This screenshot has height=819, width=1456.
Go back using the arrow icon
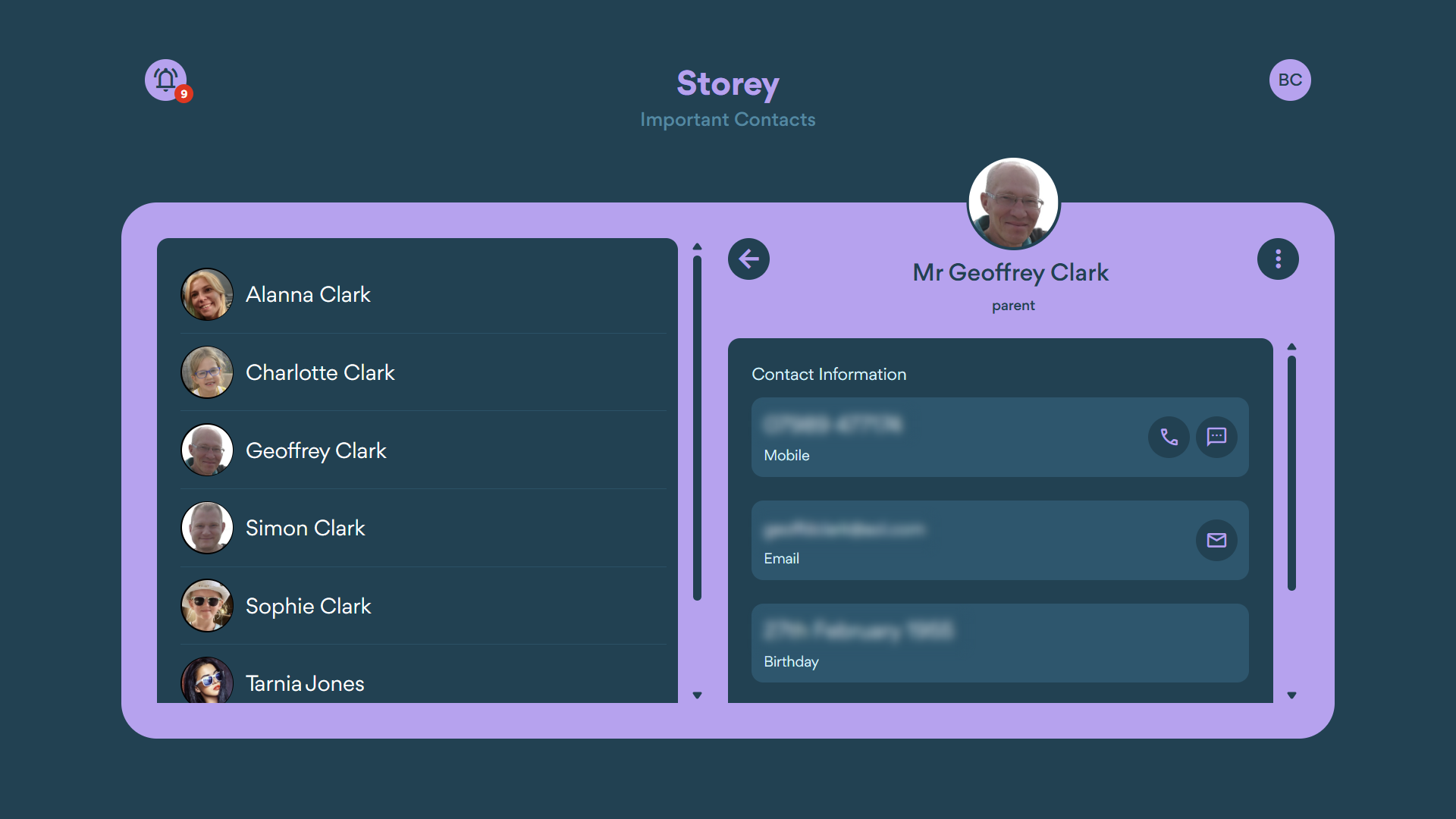point(748,259)
